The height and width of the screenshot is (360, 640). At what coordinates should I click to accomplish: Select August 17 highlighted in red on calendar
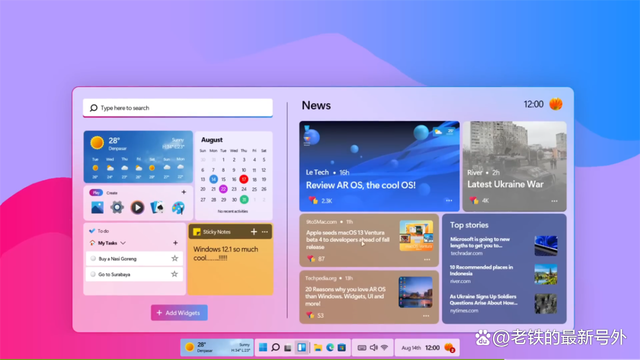(x=244, y=179)
